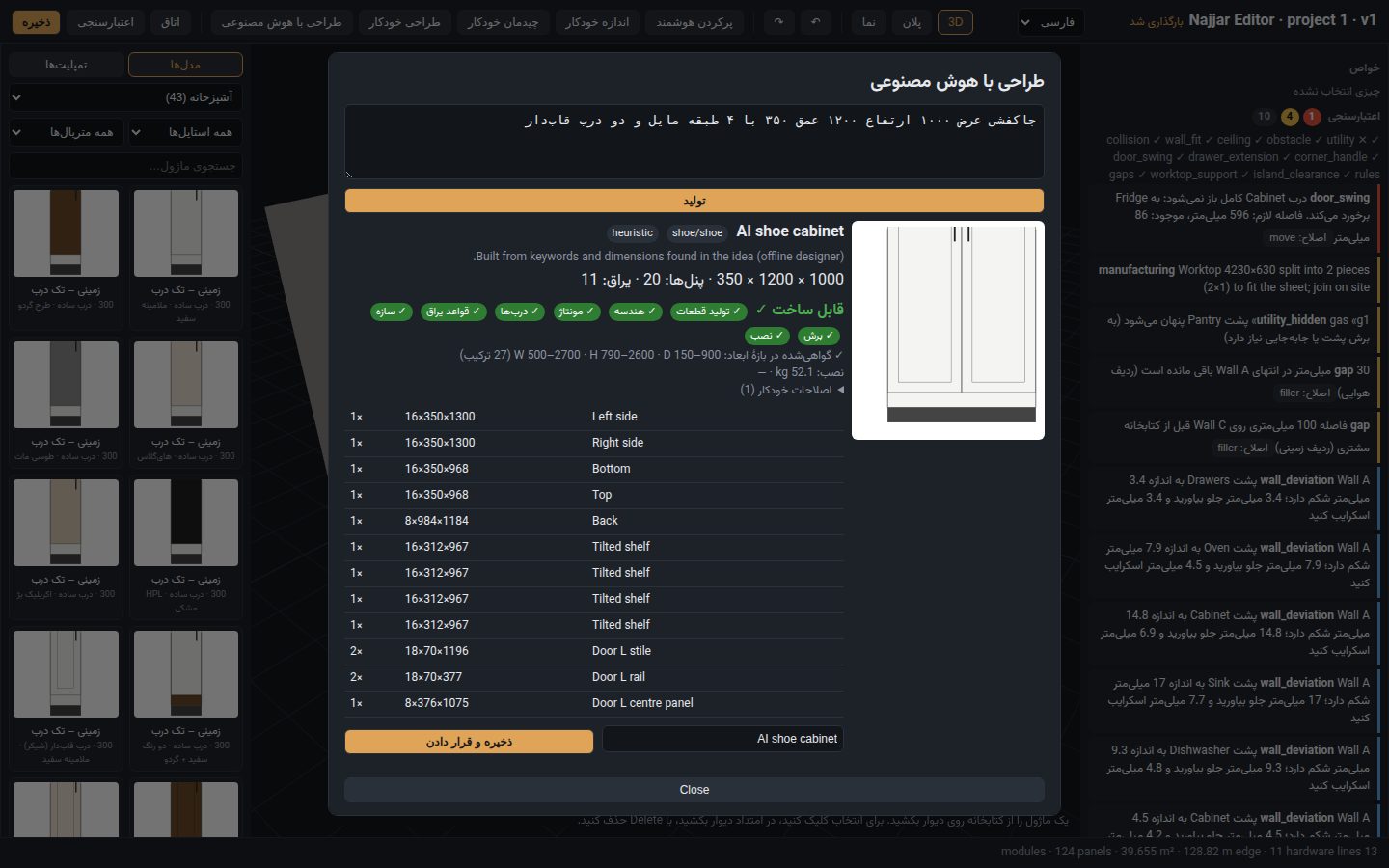Click the ذخیره save button in the toolbar
Image resolution: width=1389 pixels, height=868 pixels.
click(x=37, y=22)
